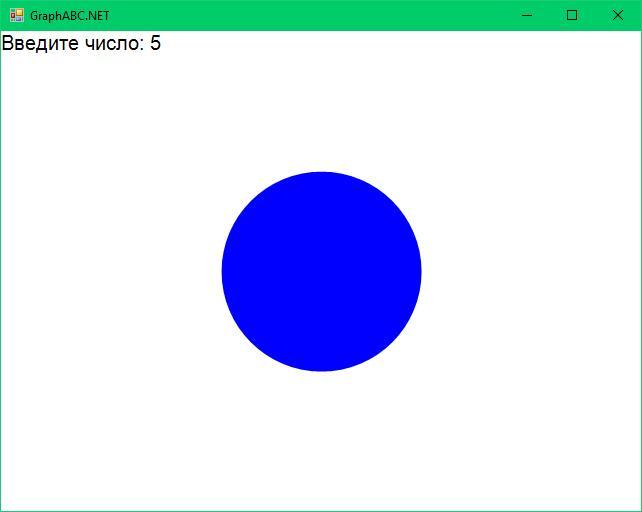Maximize the GraphABC.NET window
Viewport: 642px width, 512px height.
coord(572,15)
